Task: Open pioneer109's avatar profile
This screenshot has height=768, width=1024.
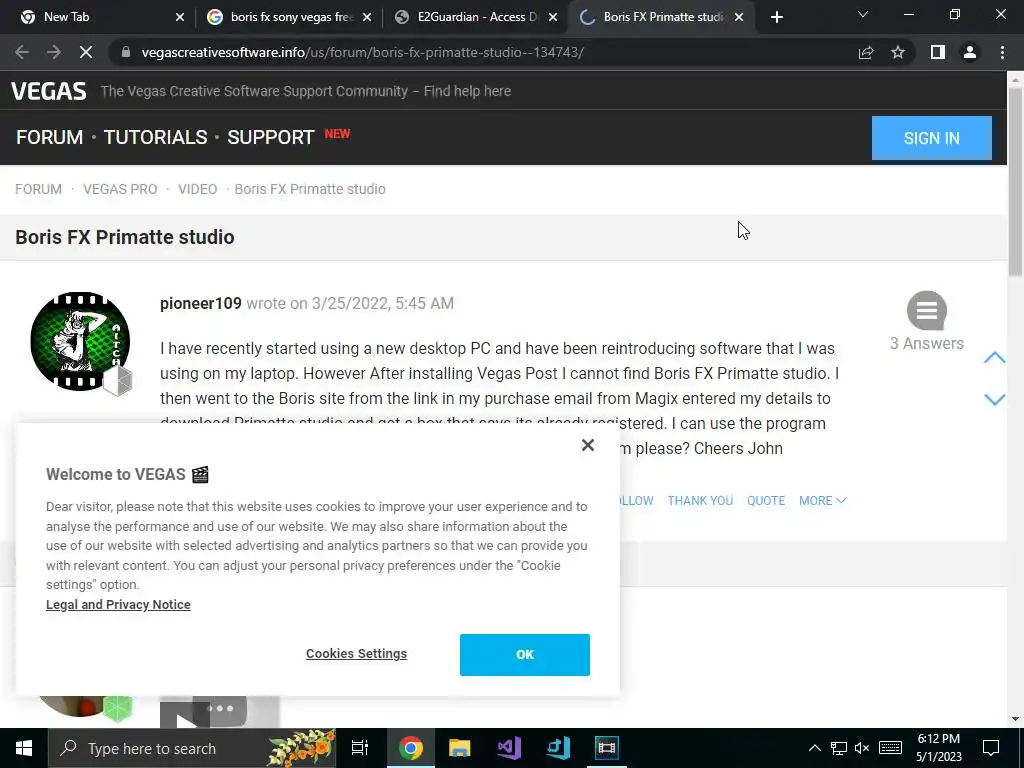Action: point(80,342)
